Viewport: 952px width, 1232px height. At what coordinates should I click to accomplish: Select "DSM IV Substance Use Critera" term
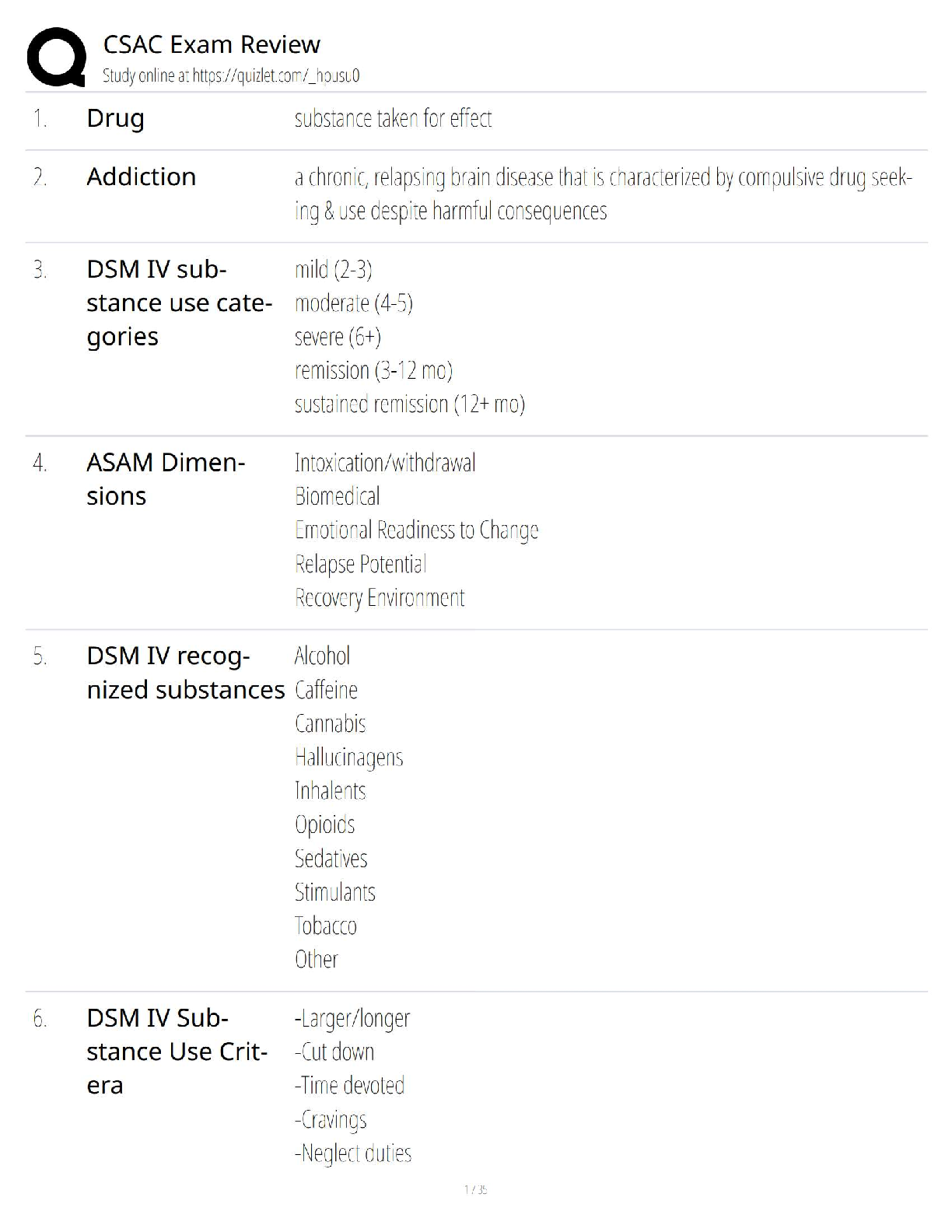click(x=177, y=1052)
